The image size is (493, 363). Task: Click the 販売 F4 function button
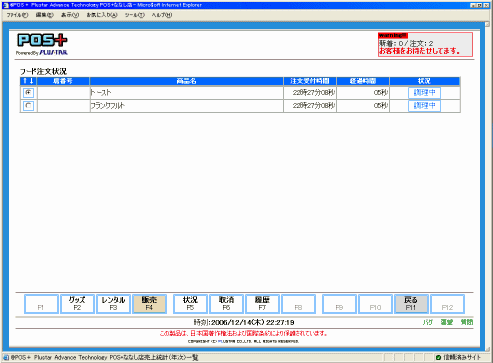point(149,304)
